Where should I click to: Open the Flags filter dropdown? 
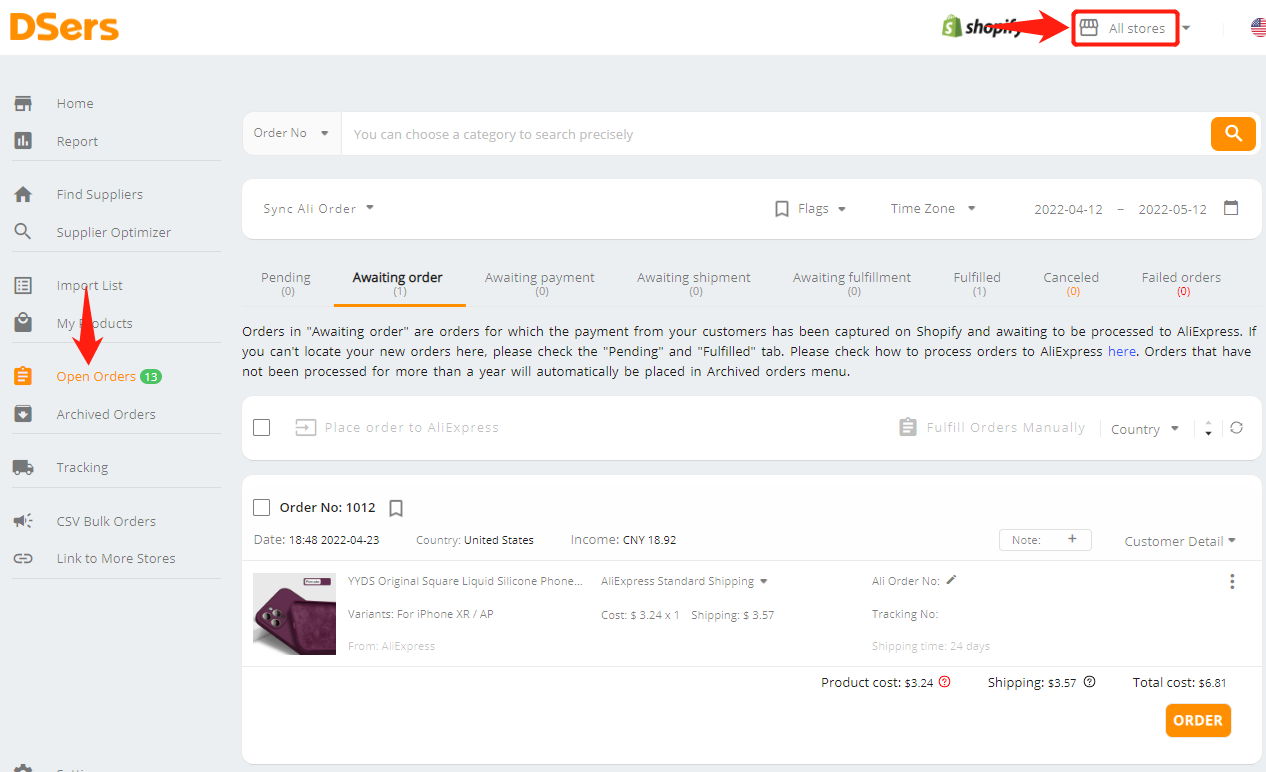811,208
